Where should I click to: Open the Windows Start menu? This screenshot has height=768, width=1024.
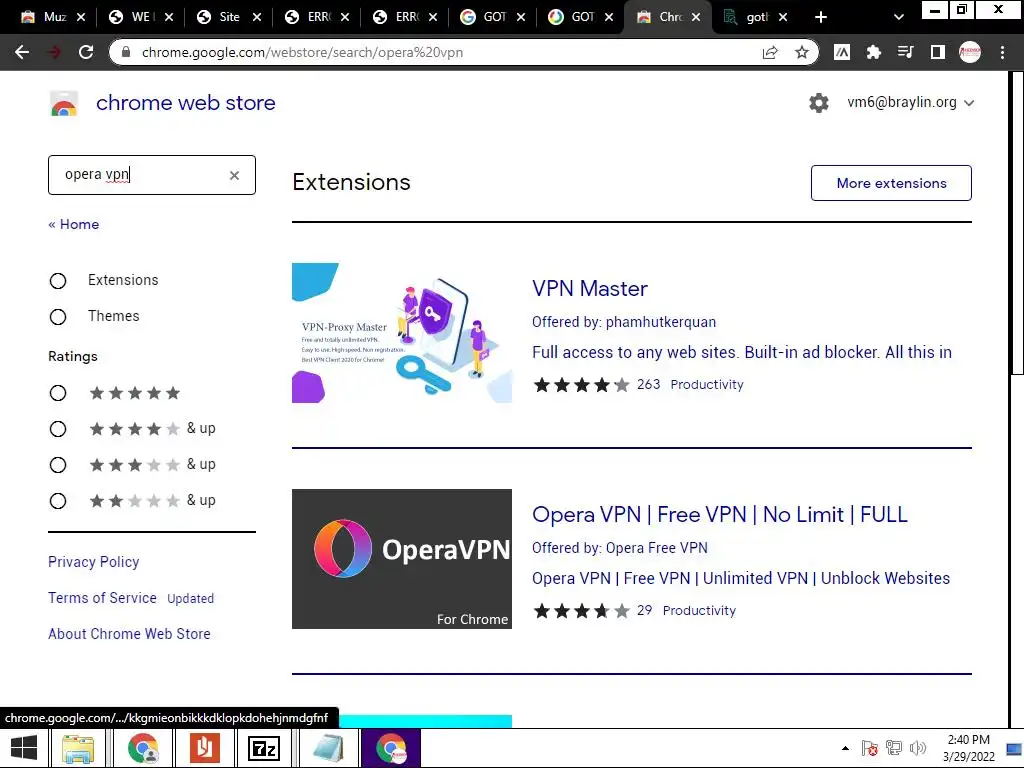point(24,748)
